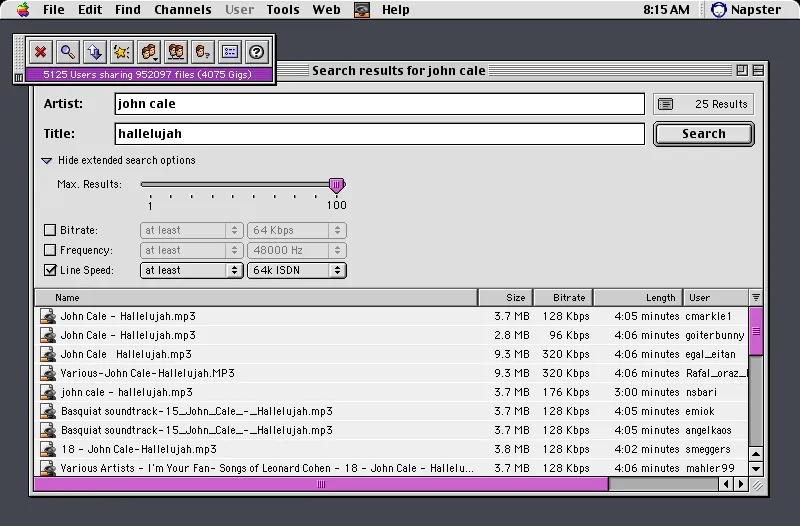Enable the Bitrate checkbox
Image resolution: width=800 pixels, height=526 pixels.
[50, 230]
